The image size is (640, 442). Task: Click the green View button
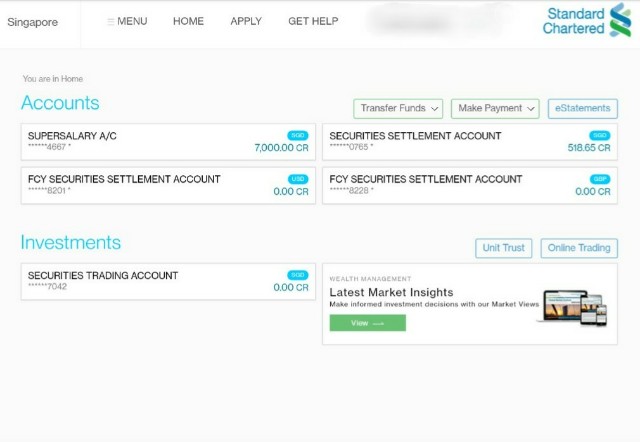tap(368, 323)
